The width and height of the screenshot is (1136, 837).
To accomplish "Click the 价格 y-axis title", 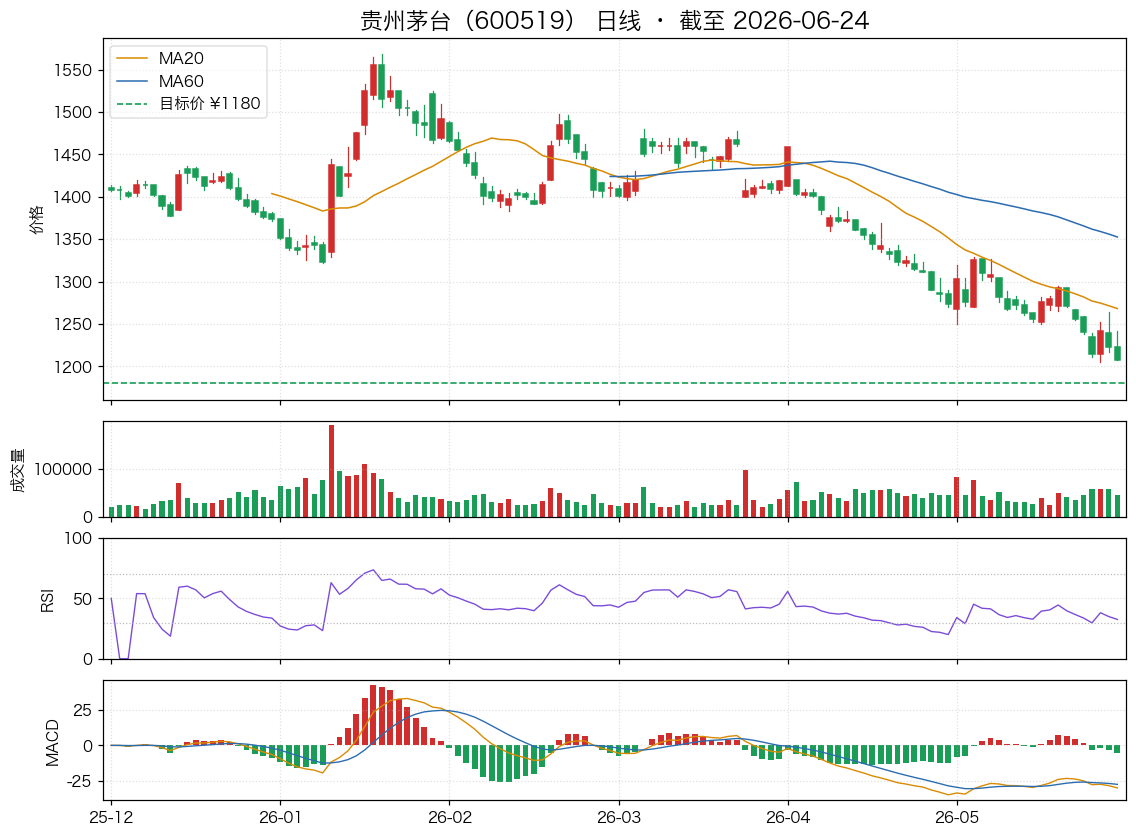I will [36, 220].
